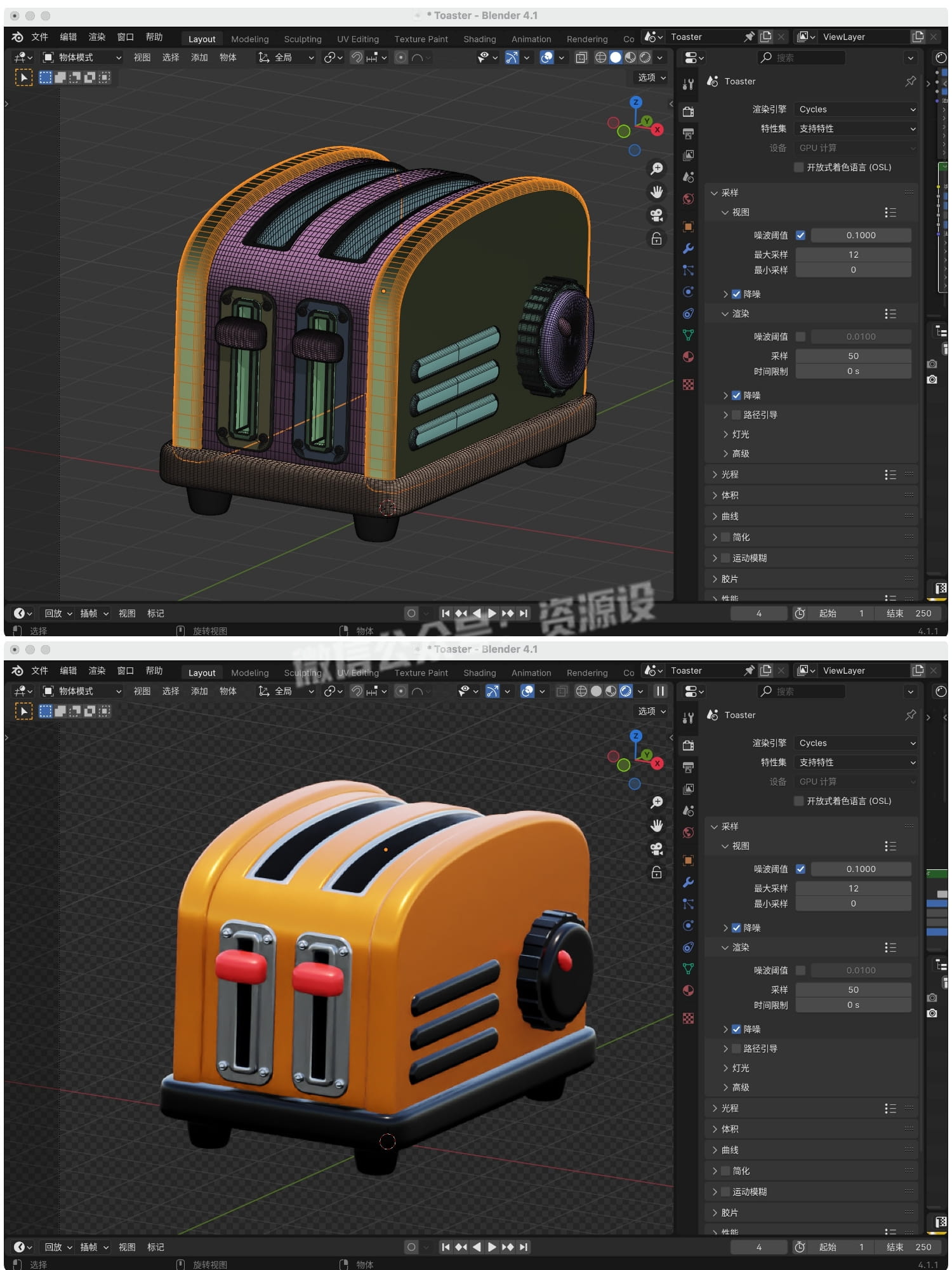
Task: Enable 运动模糊 checkbox in wireframe-view window
Action: 725,558
